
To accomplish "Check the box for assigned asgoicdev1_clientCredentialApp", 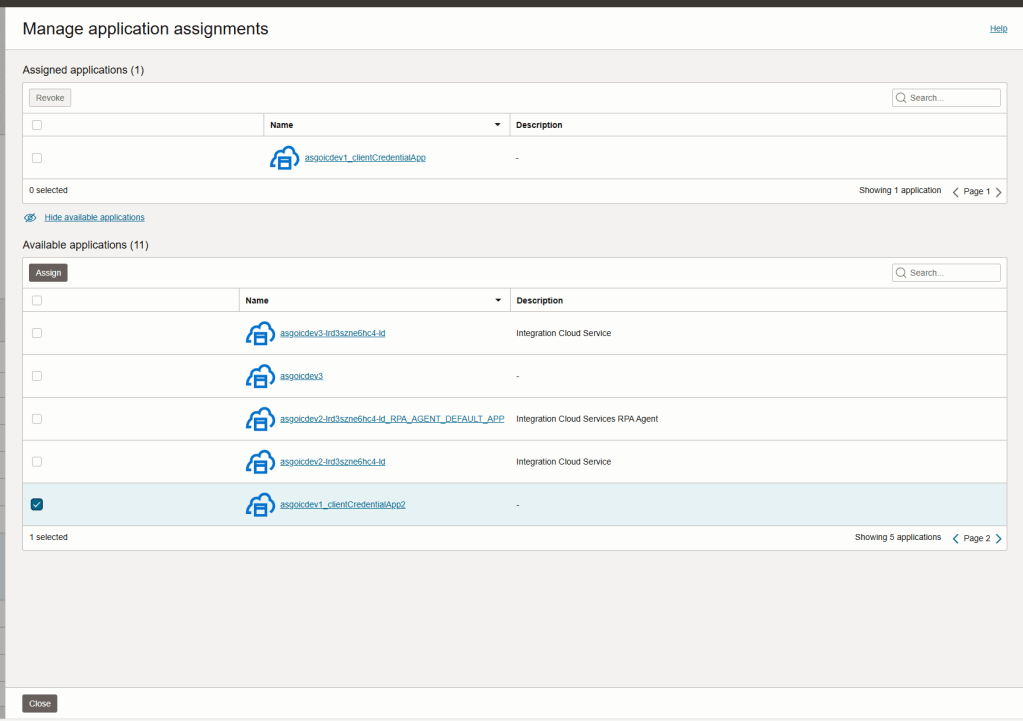I will [x=37, y=158].
